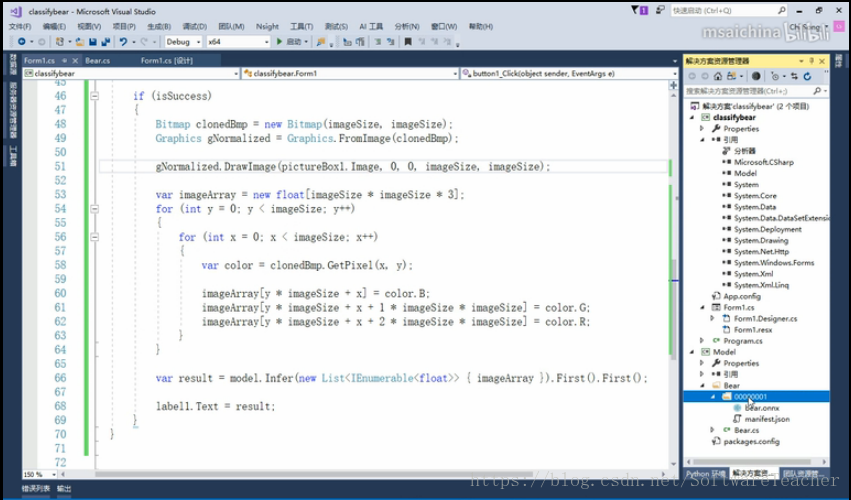Open the 错误列表 error list tab

click(x=36, y=489)
